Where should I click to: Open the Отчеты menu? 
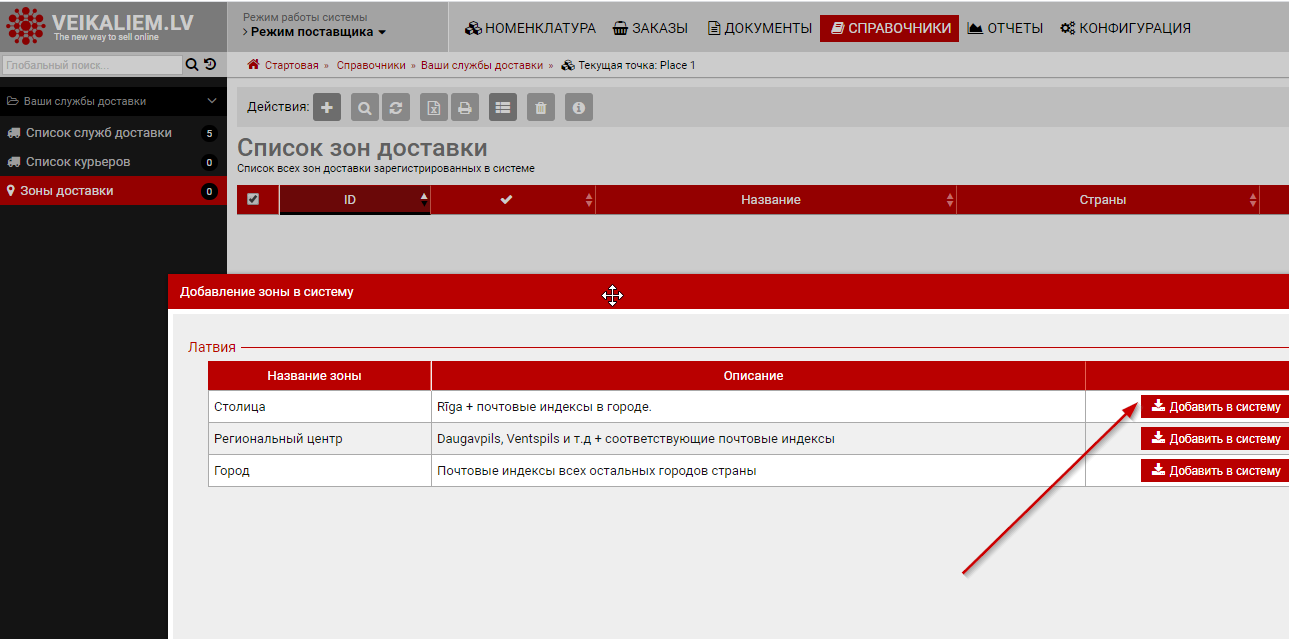1005,28
